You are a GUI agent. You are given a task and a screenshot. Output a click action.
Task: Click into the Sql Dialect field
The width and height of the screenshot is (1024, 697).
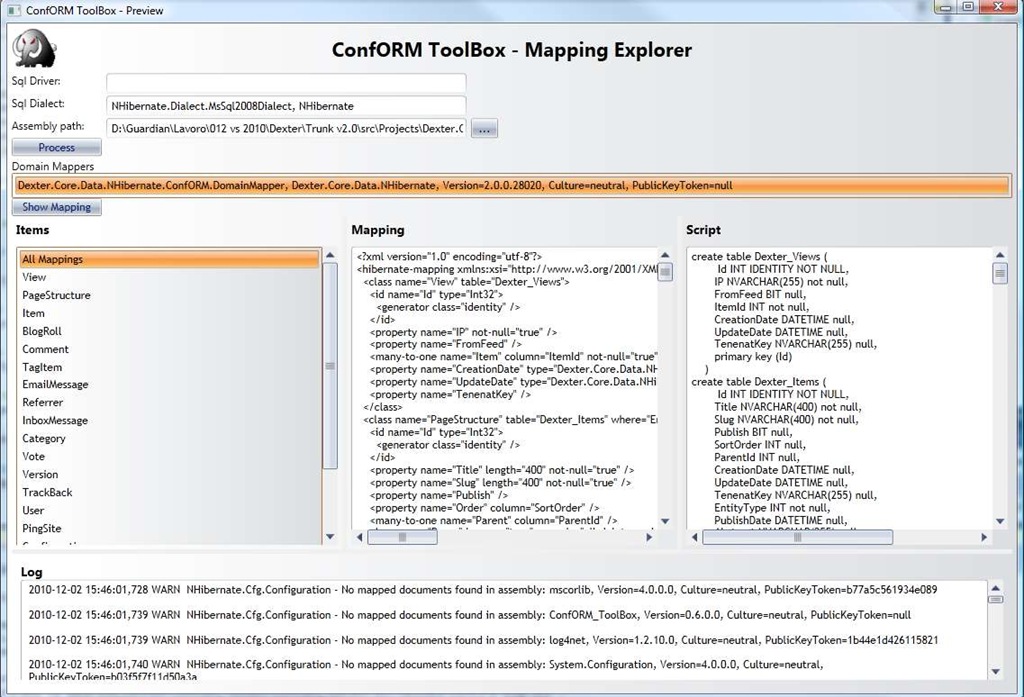pyautogui.click(x=286, y=106)
